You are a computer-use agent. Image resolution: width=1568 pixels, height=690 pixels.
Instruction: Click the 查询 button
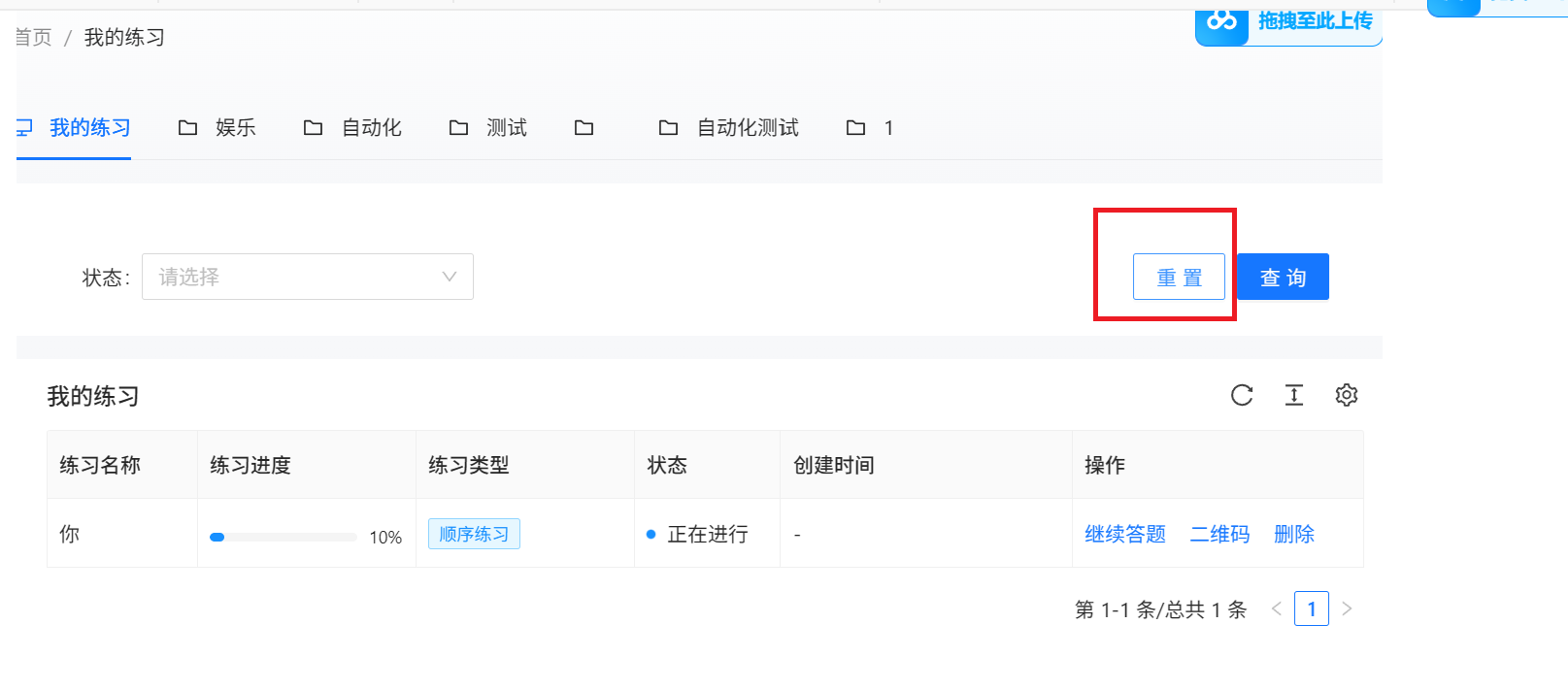(x=1283, y=277)
